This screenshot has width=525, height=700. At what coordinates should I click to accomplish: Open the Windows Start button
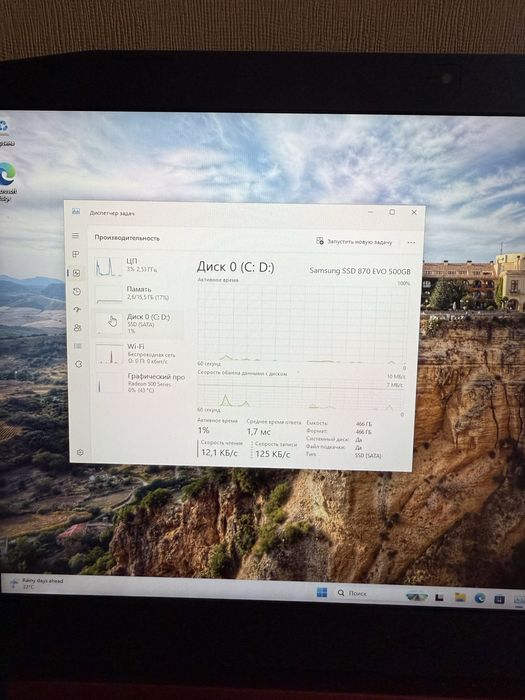coord(321,592)
